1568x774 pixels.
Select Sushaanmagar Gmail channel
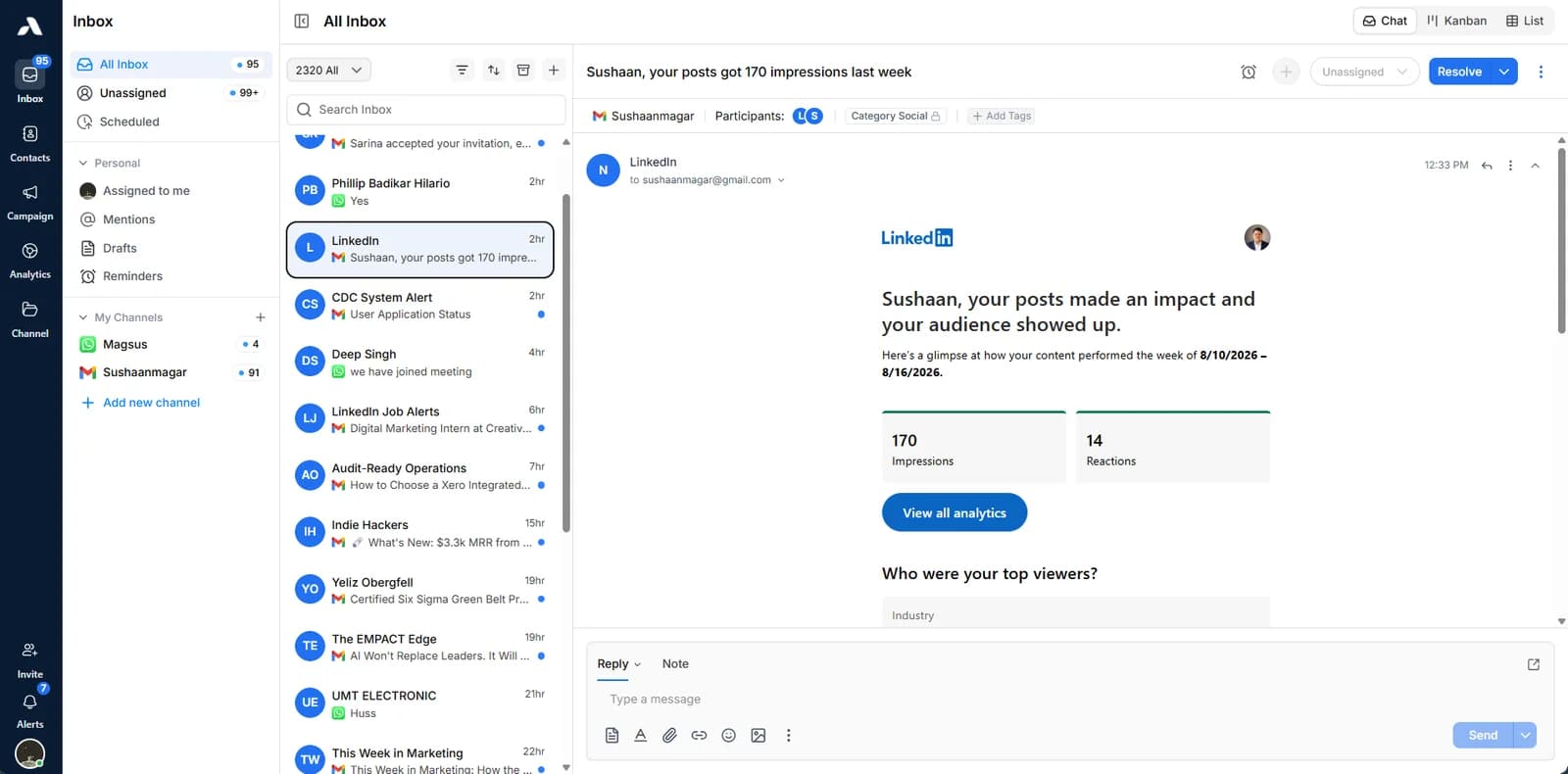pyautogui.click(x=170, y=372)
